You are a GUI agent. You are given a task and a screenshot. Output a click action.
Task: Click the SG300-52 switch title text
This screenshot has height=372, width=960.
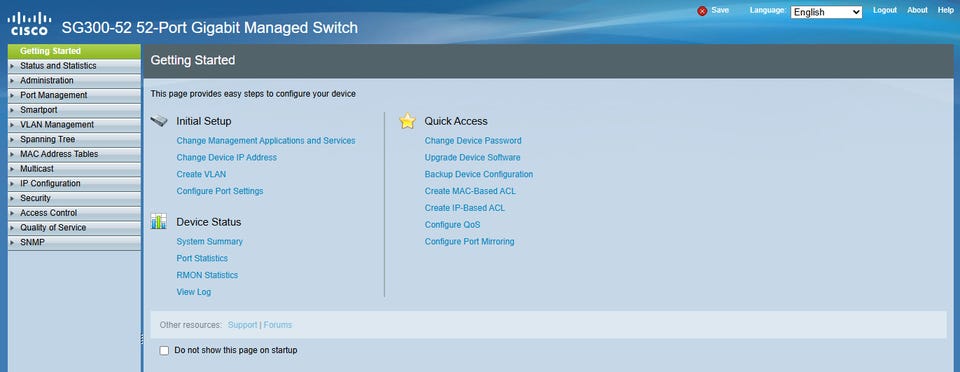[209, 28]
